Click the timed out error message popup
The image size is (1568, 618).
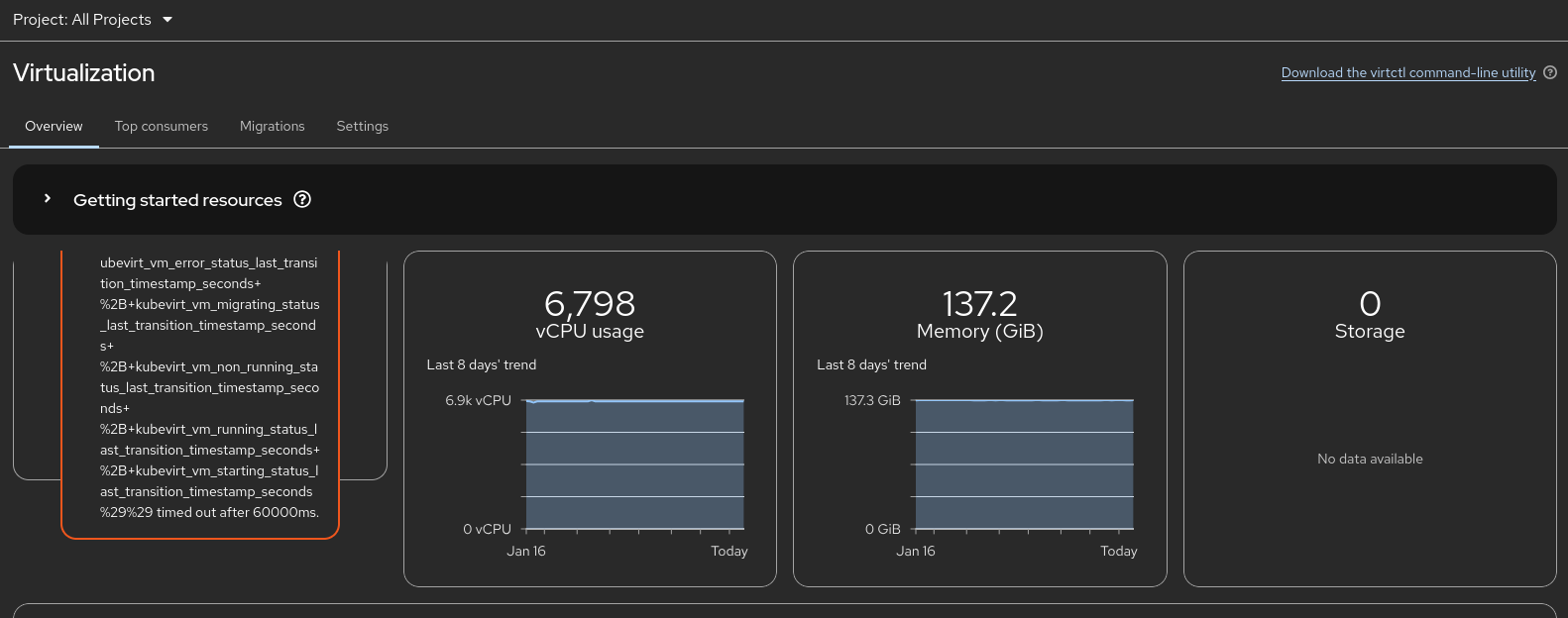tap(200, 394)
